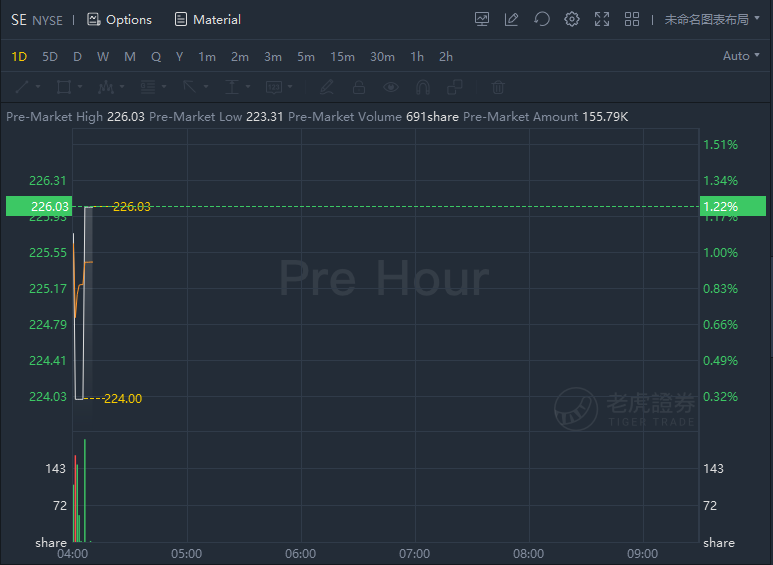Open the Auto scale dropdown

click(x=741, y=56)
